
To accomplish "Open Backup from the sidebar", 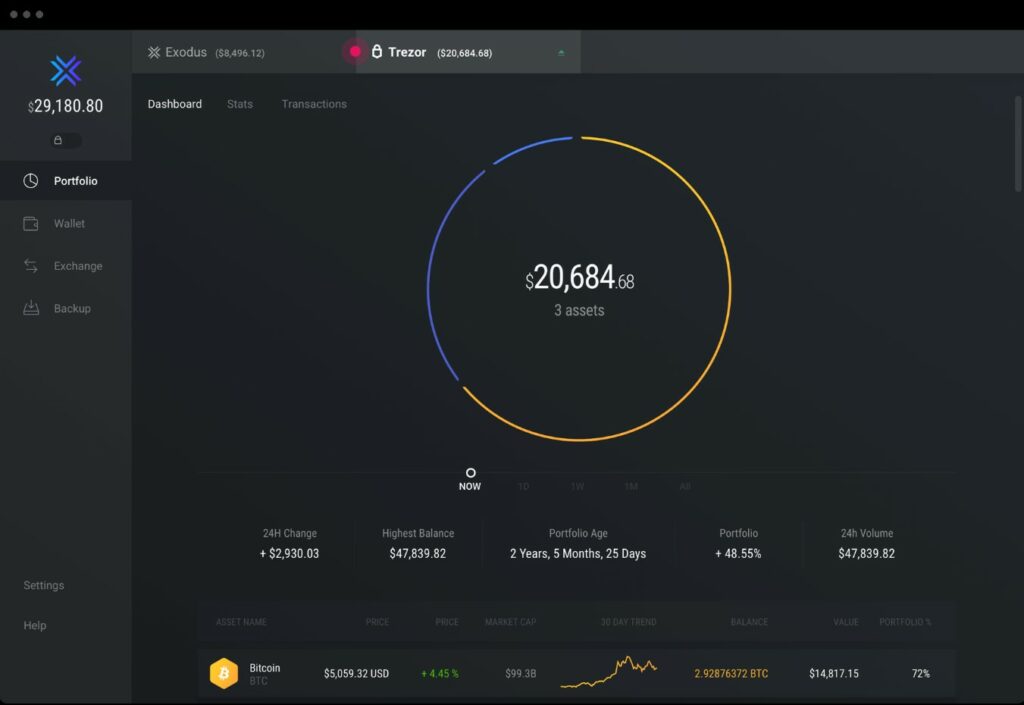I will [x=66, y=308].
